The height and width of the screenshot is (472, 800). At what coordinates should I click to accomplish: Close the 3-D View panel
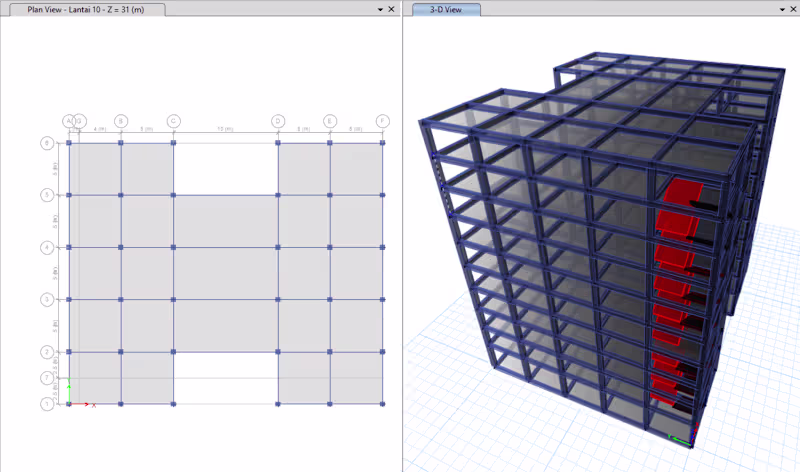point(793,9)
